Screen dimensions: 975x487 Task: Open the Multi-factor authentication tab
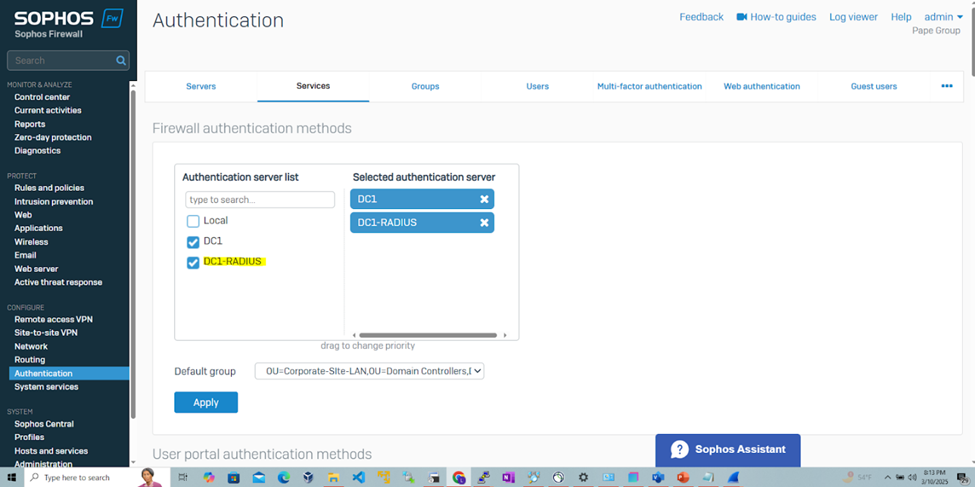(x=650, y=86)
